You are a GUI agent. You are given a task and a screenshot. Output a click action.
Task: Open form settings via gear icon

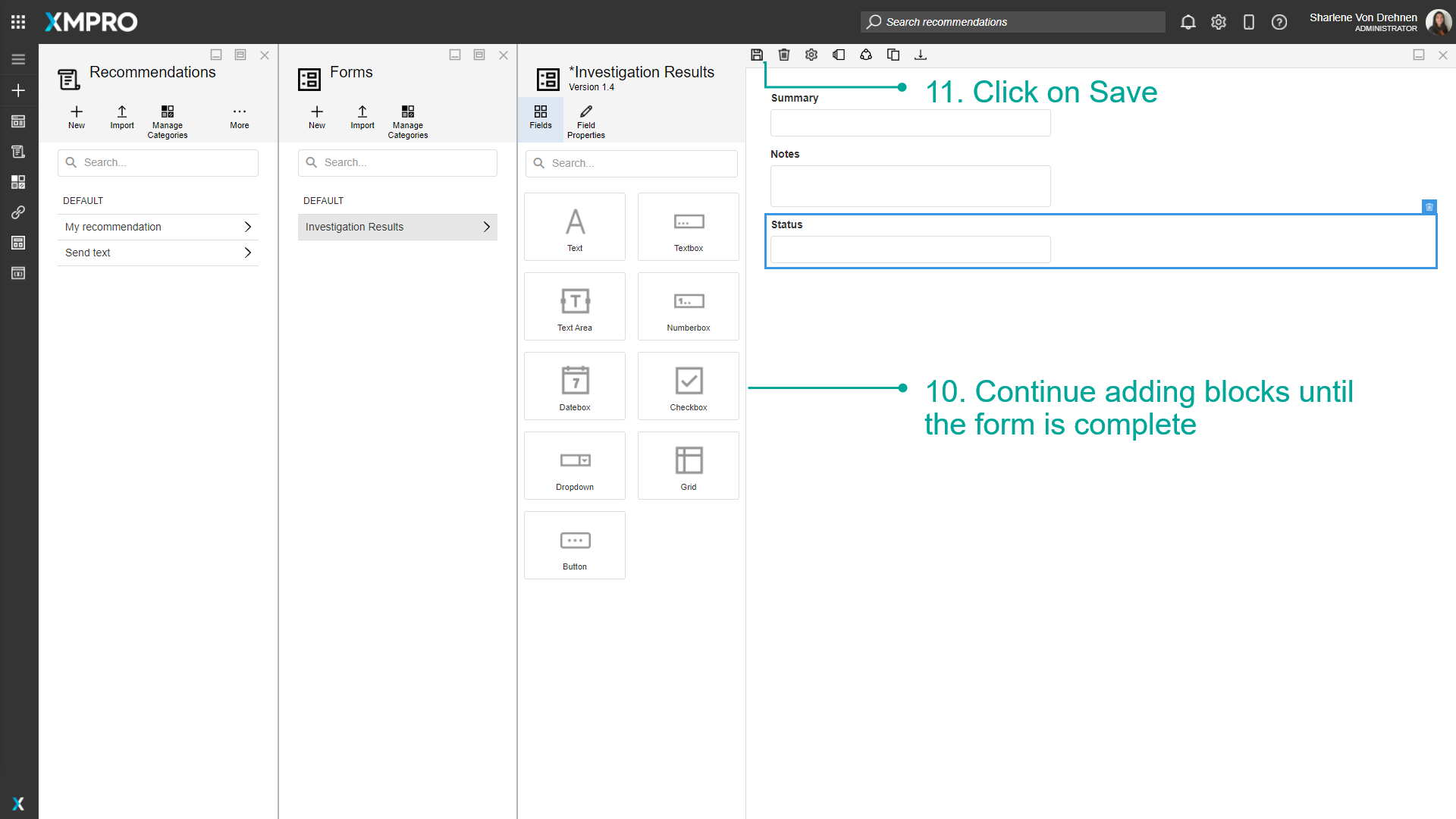click(x=811, y=55)
